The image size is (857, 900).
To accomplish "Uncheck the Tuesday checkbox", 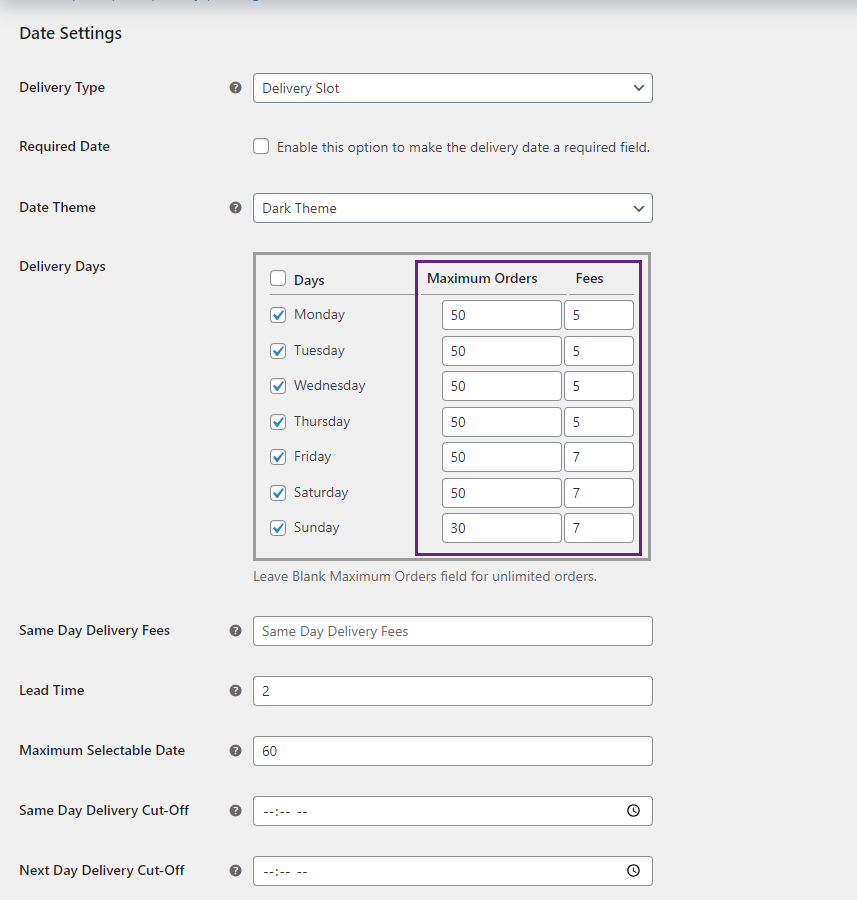I will (278, 351).
